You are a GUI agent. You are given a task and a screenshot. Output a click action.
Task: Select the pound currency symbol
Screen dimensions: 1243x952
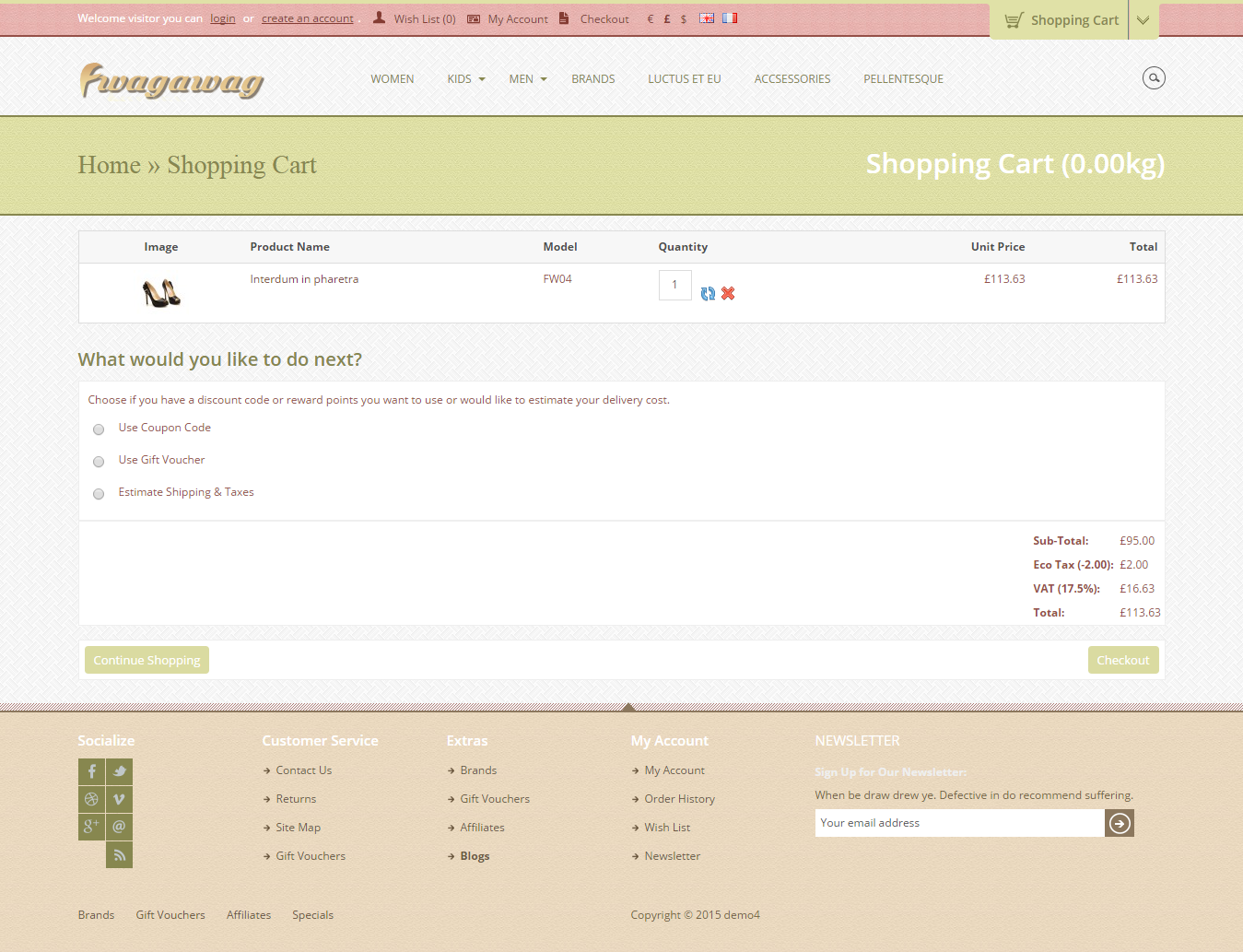tap(667, 18)
